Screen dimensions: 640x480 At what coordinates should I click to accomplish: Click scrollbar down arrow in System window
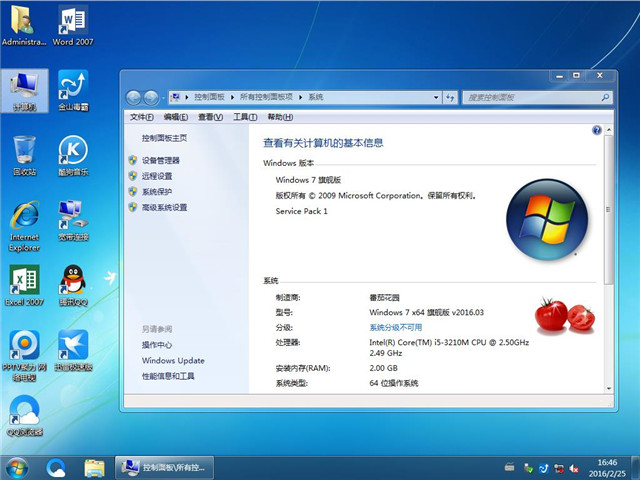pyautogui.click(x=609, y=389)
